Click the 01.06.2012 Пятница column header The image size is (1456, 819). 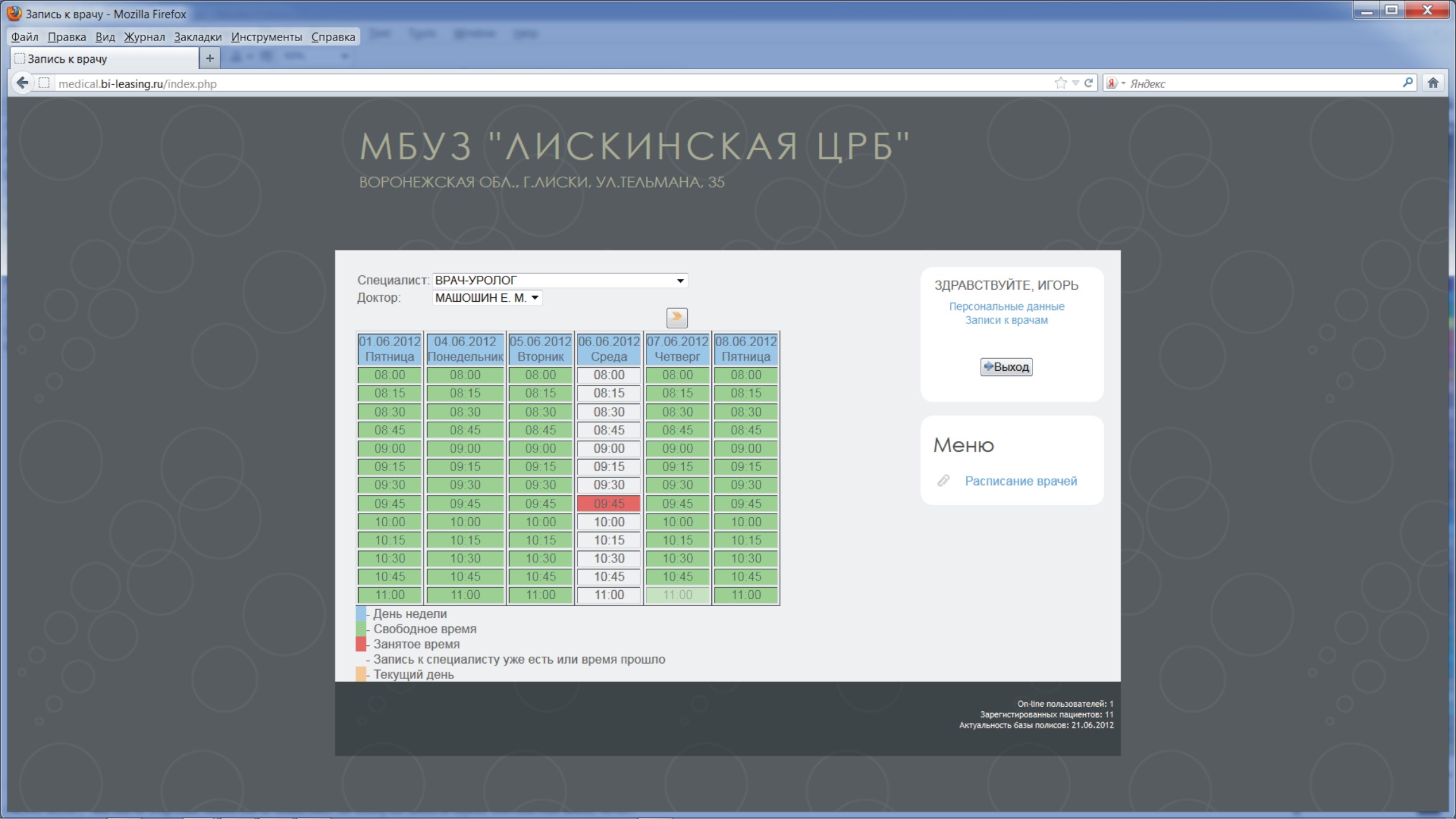[389, 349]
